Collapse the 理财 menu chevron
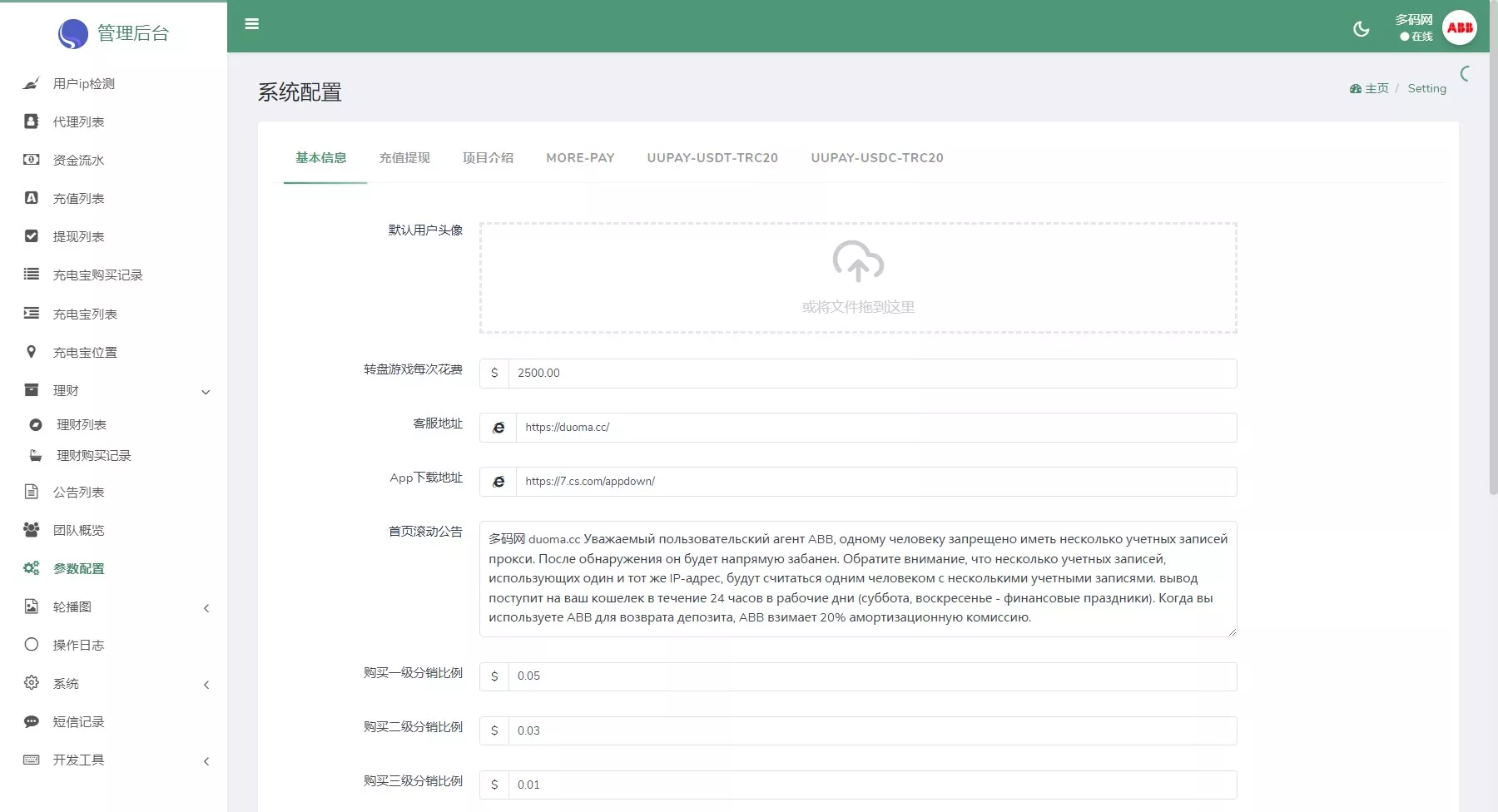This screenshot has width=1498, height=812. tap(206, 392)
